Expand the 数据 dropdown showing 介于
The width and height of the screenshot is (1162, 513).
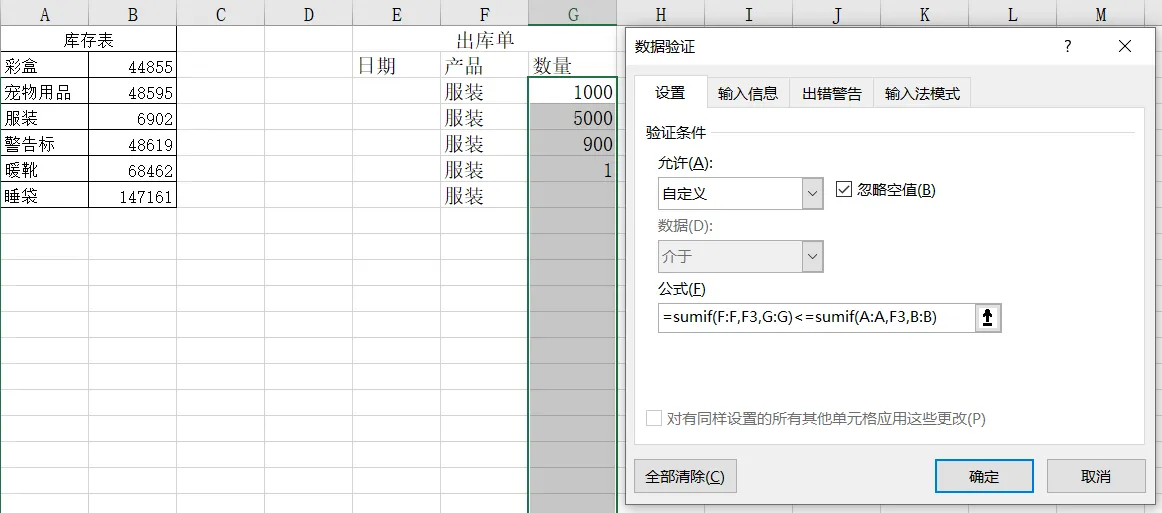[x=740, y=257]
